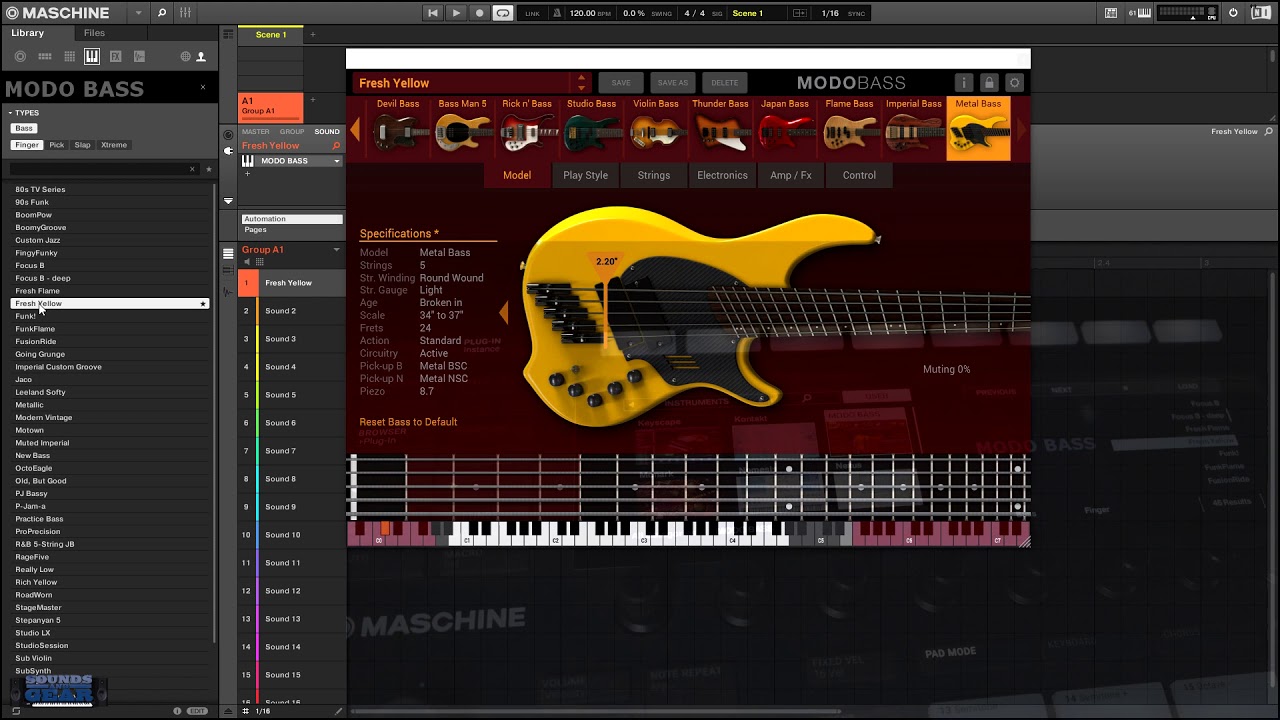This screenshot has height=720, width=1280.
Task: Click the Record button in transport
Action: [480, 13]
